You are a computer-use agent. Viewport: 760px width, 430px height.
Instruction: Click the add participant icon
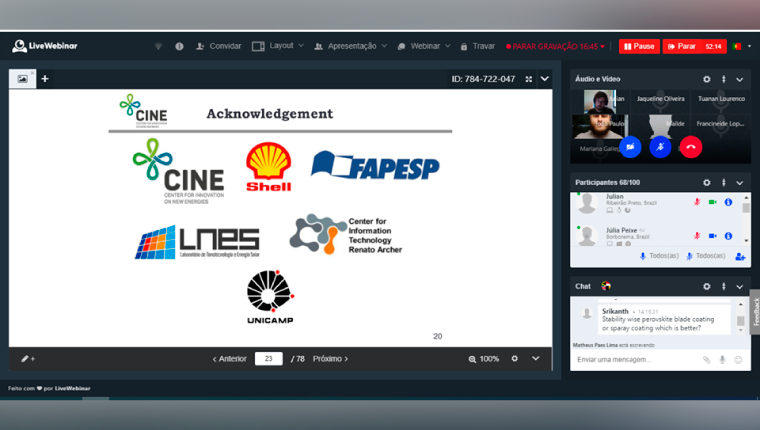point(740,256)
